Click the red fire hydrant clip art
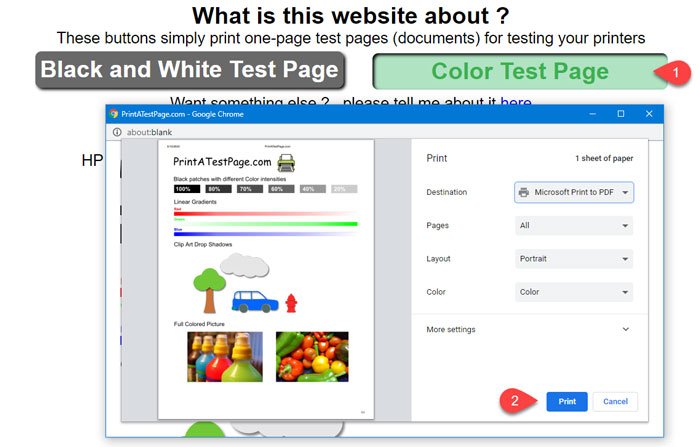 point(291,302)
